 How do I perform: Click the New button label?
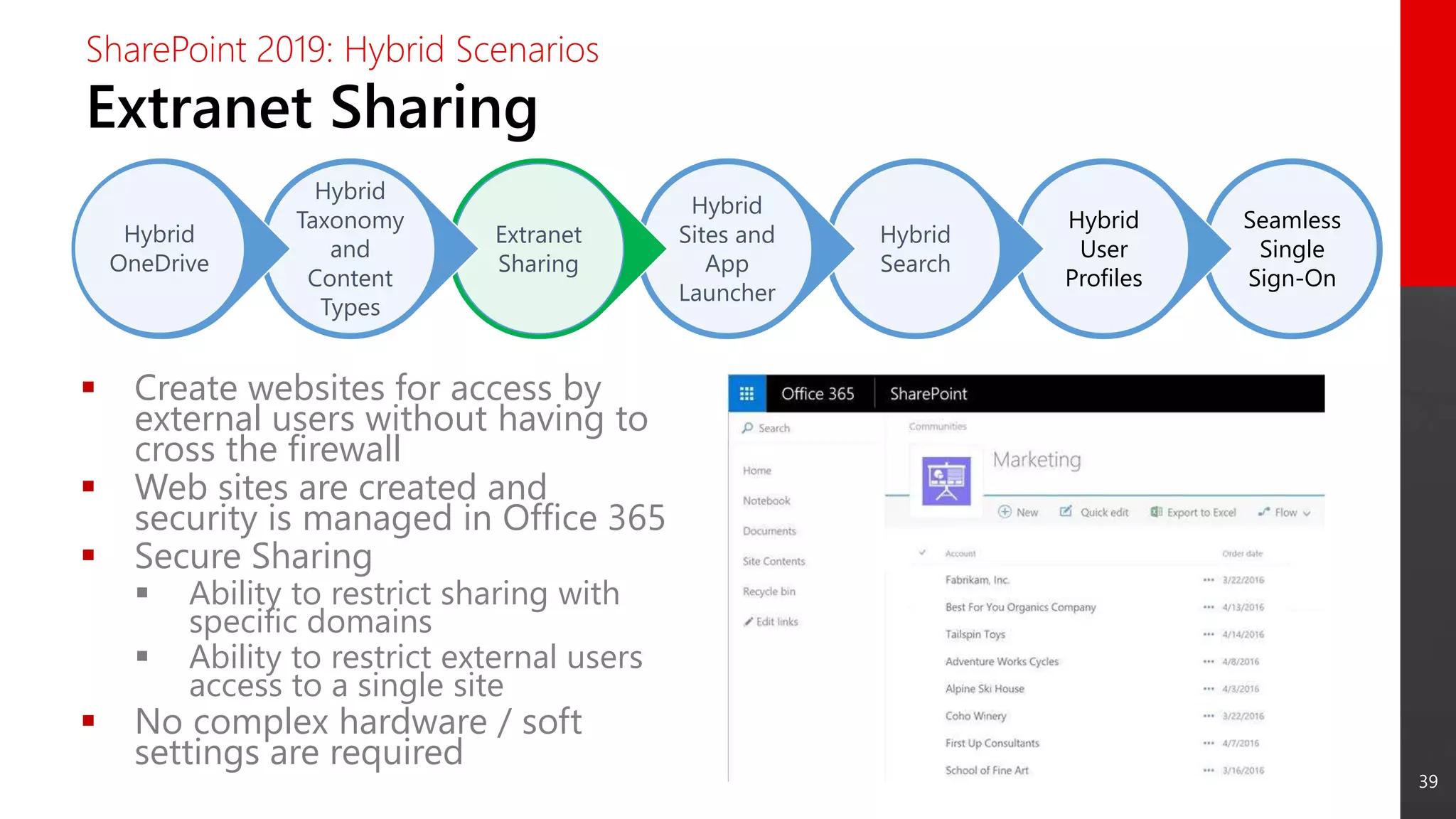pyautogui.click(x=1027, y=513)
